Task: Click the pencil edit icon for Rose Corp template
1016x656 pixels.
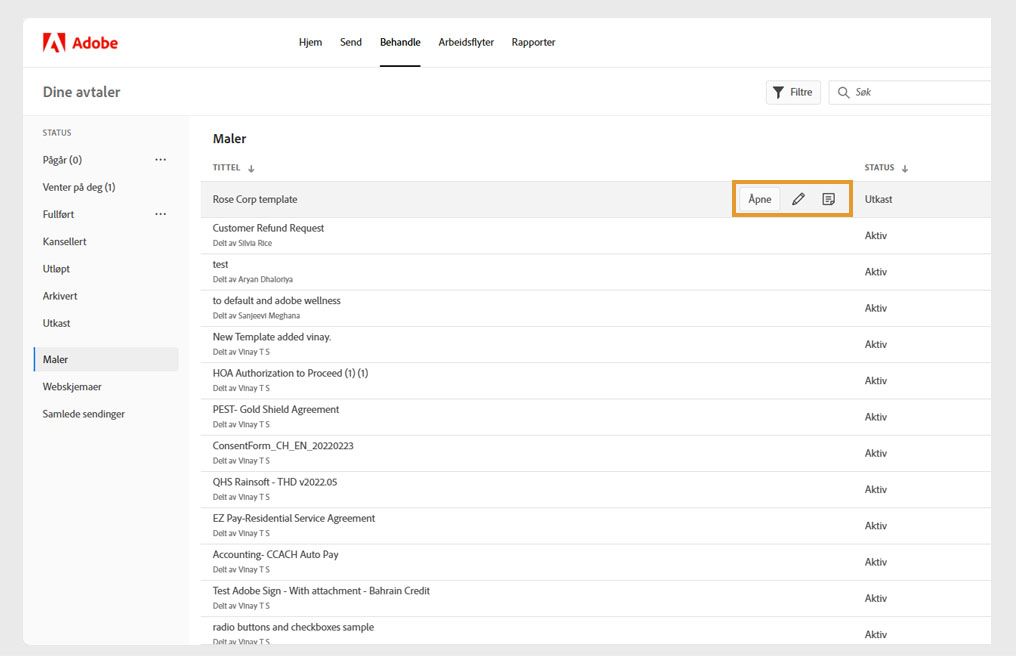Action: pyautogui.click(x=798, y=199)
